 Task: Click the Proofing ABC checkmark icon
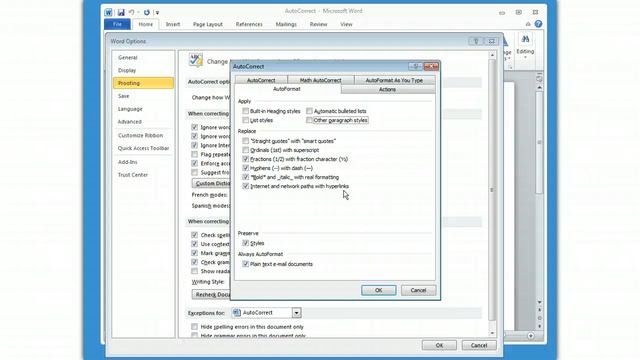pyautogui.click(x=196, y=60)
